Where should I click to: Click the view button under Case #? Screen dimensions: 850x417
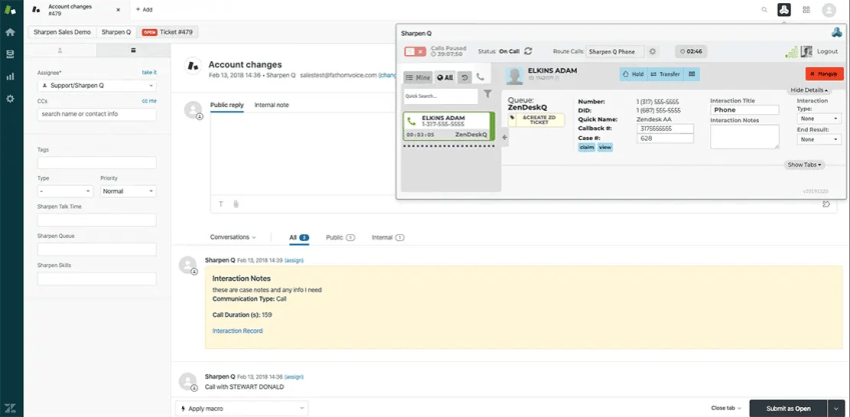(605, 147)
